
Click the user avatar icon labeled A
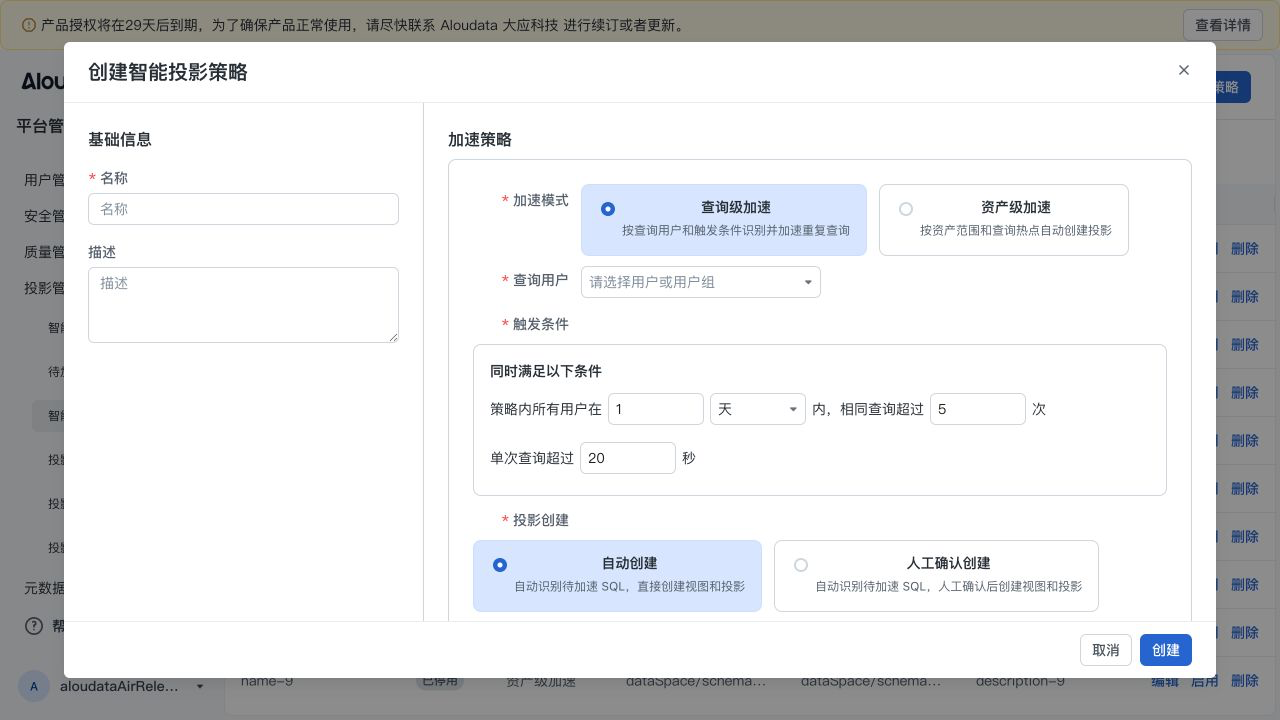click(34, 686)
